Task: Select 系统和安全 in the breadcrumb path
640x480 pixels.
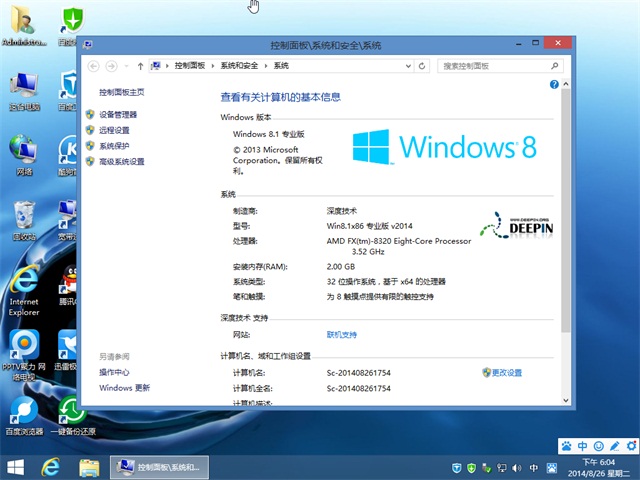Action: pyautogui.click(x=238, y=65)
